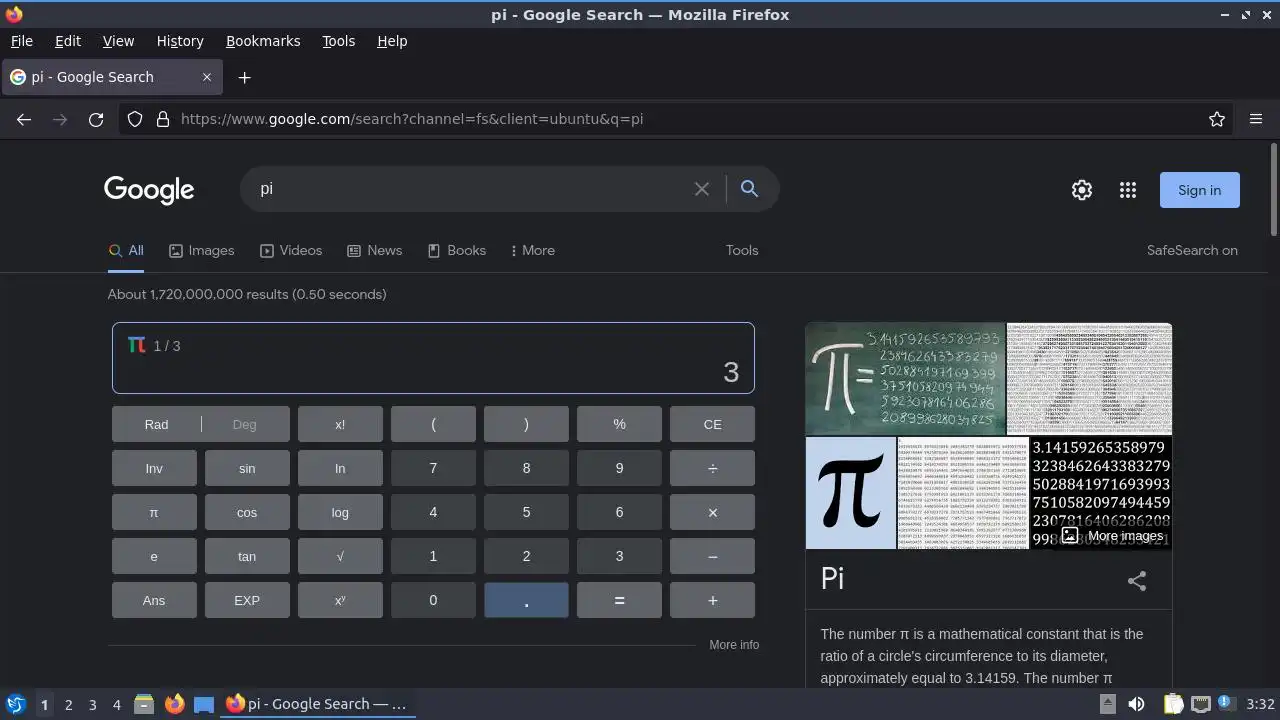Open SafeSearch on settings
Image resolution: width=1280 pixels, height=720 pixels.
1192,251
